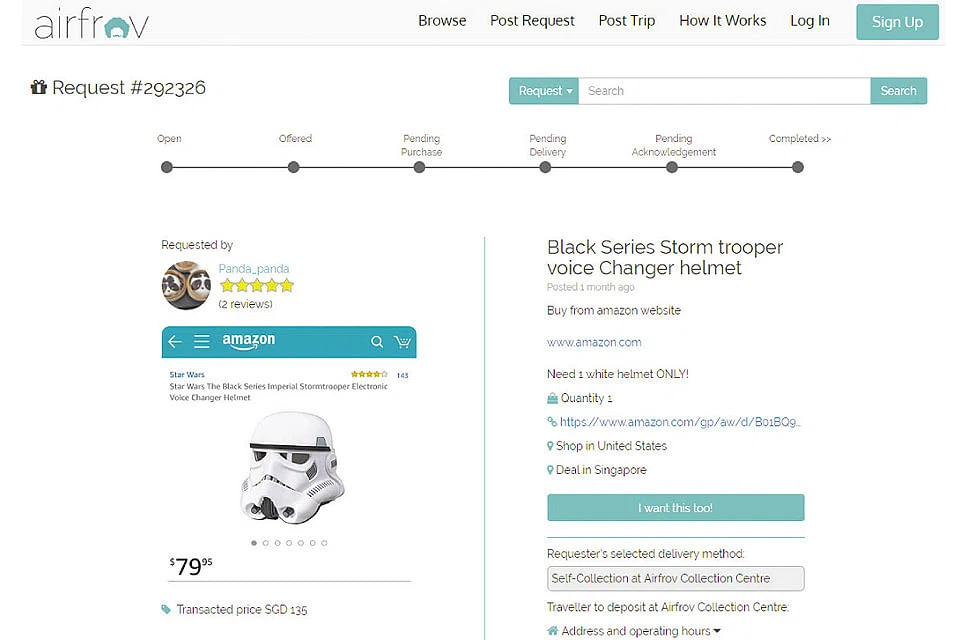The width and height of the screenshot is (960, 640).
Task: Click the Pending Purchase progress dot
Action: click(419, 167)
